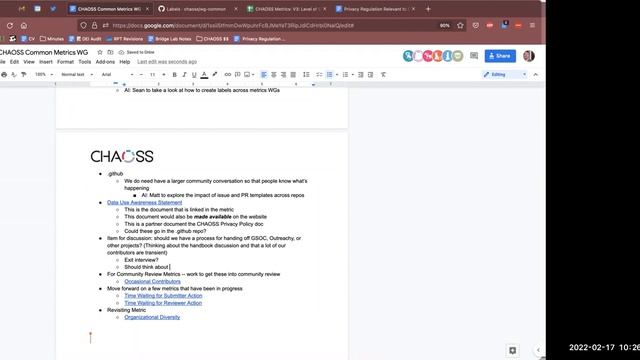
Task: Open the Insert menu
Action: pyautogui.click(x=46, y=62)
